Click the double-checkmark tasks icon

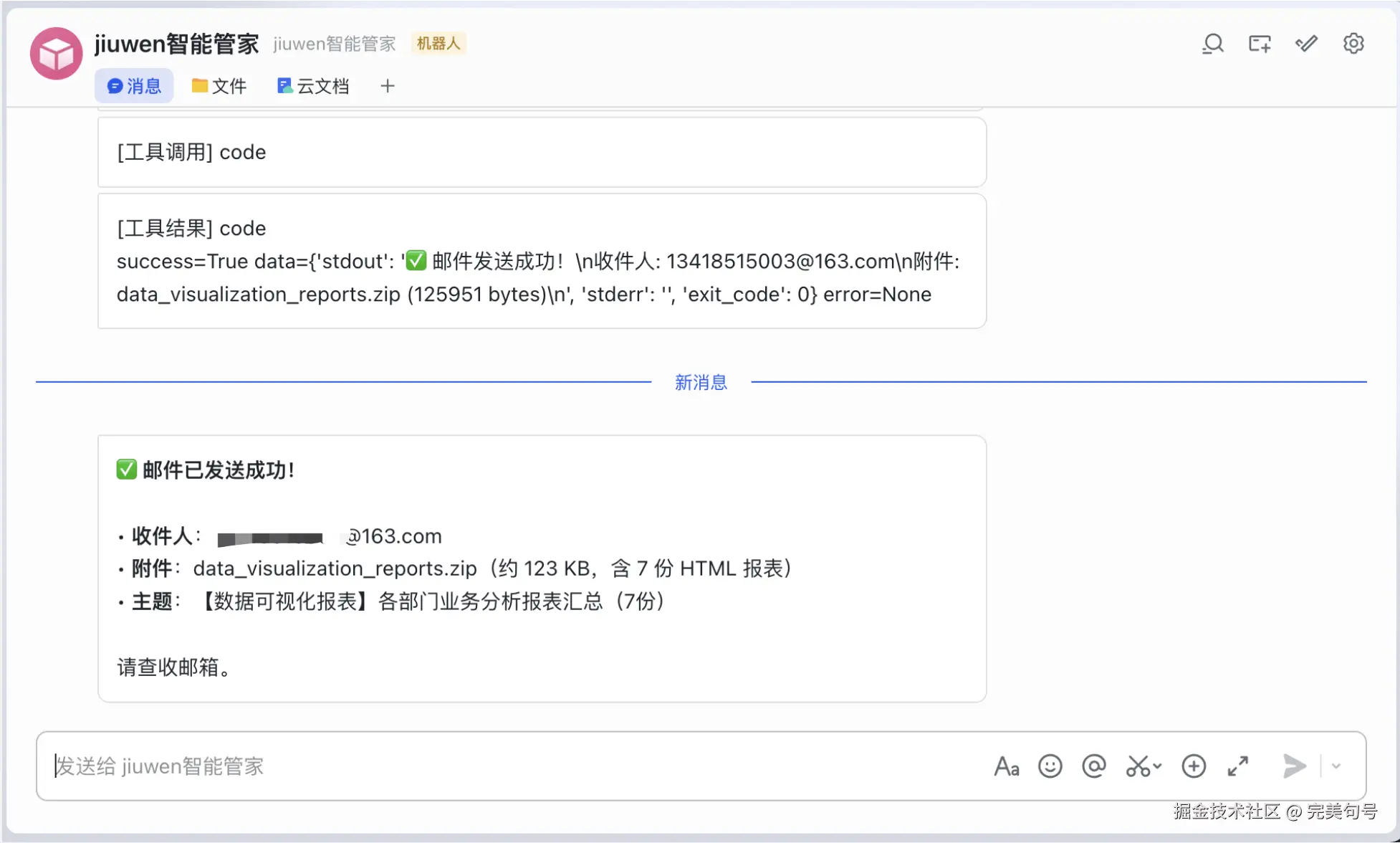coord(1306,44)
